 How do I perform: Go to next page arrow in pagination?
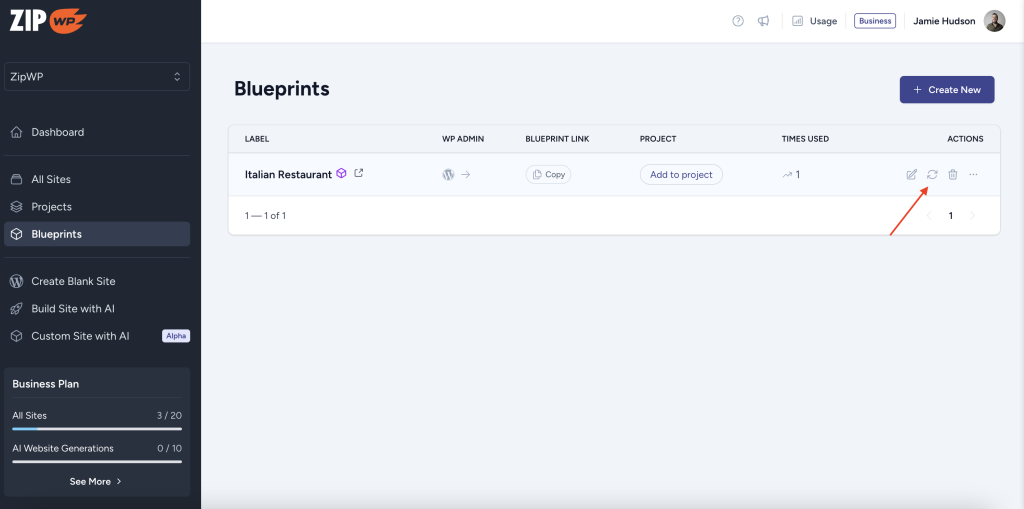(x=972, y=216)
